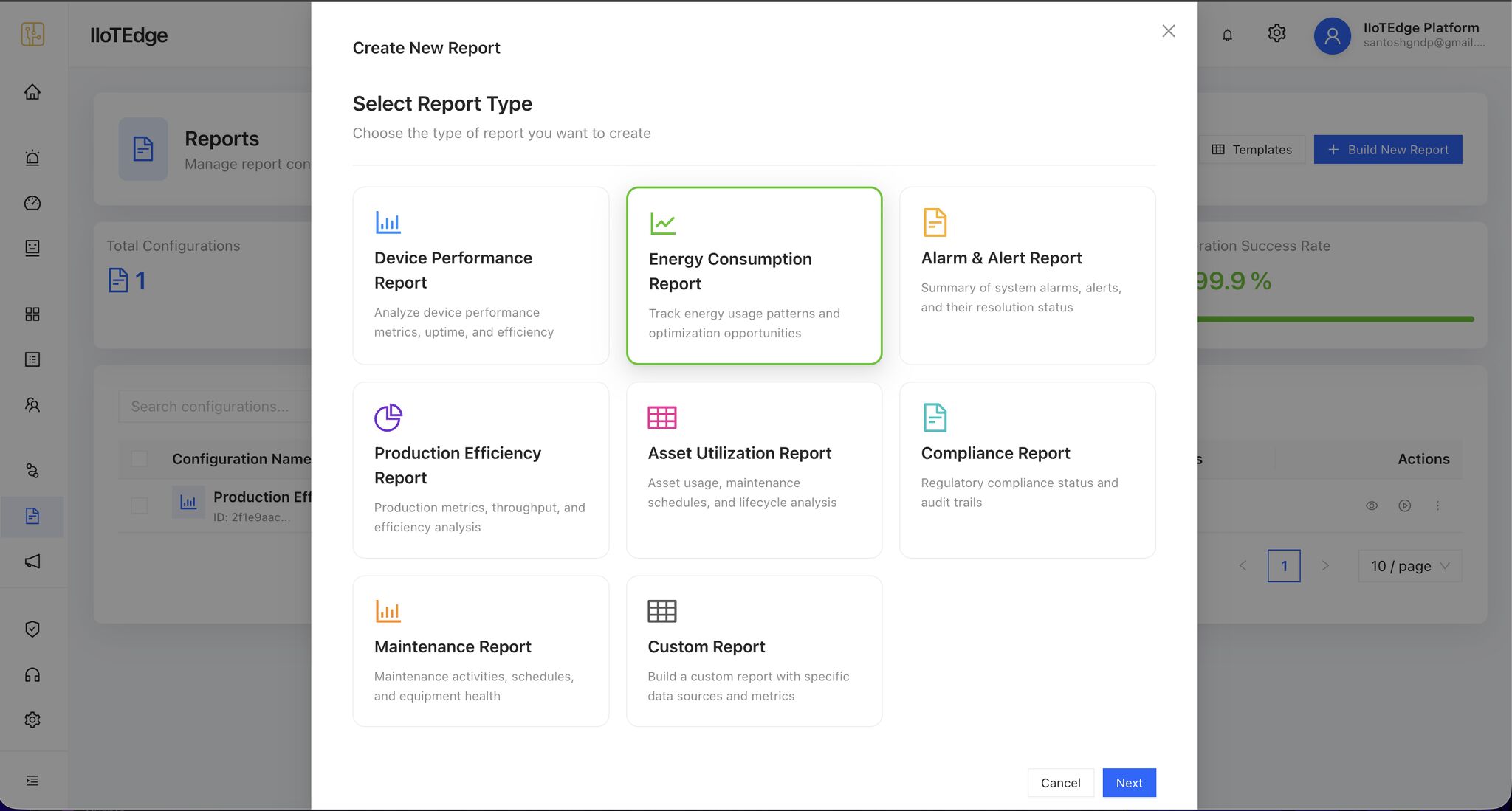Click the IIoTEdge Platform account name
1512x811 pixels.
pos(1421,28)
